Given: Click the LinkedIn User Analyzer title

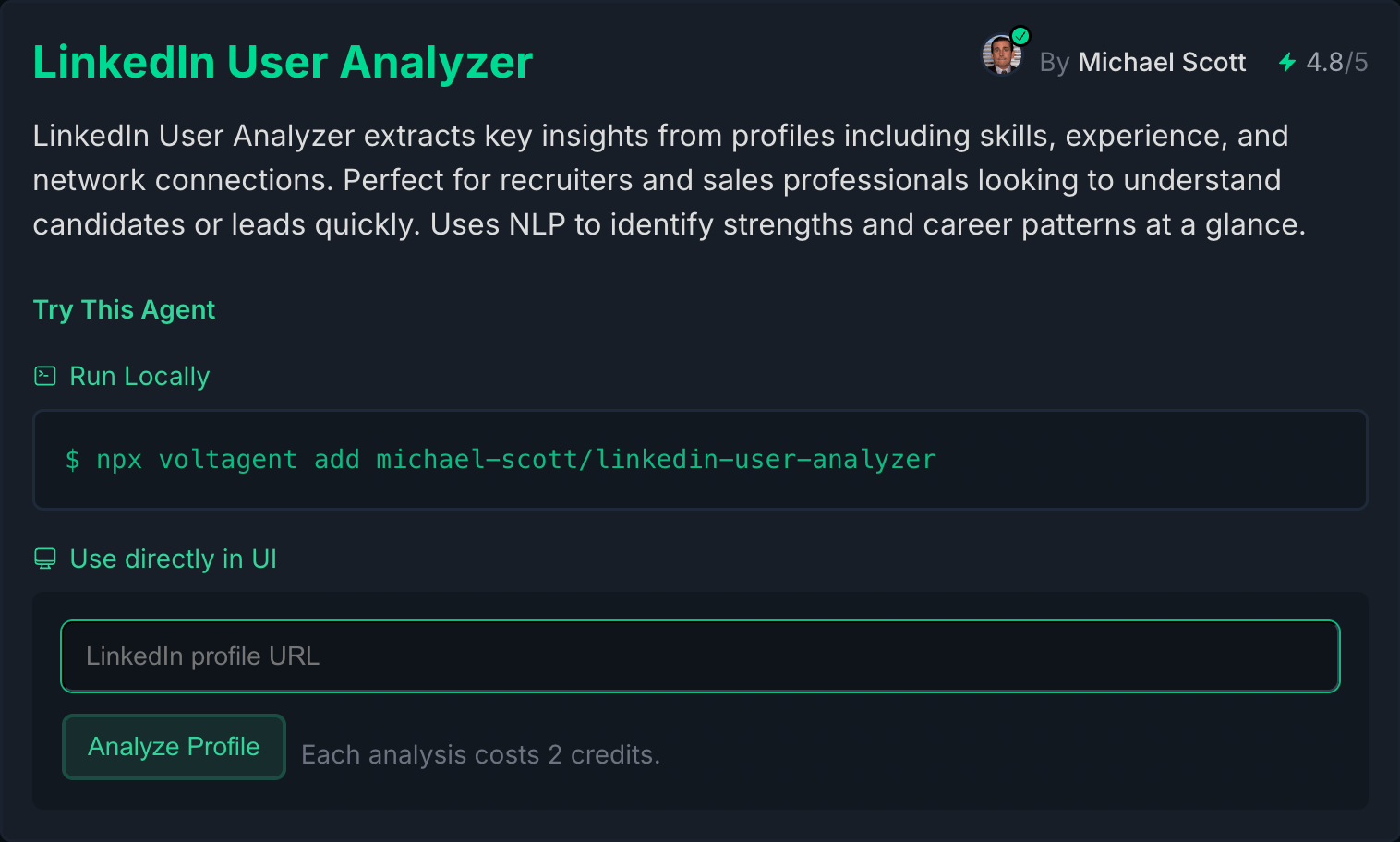Looking at the screenshot, I should click(283, 63).
